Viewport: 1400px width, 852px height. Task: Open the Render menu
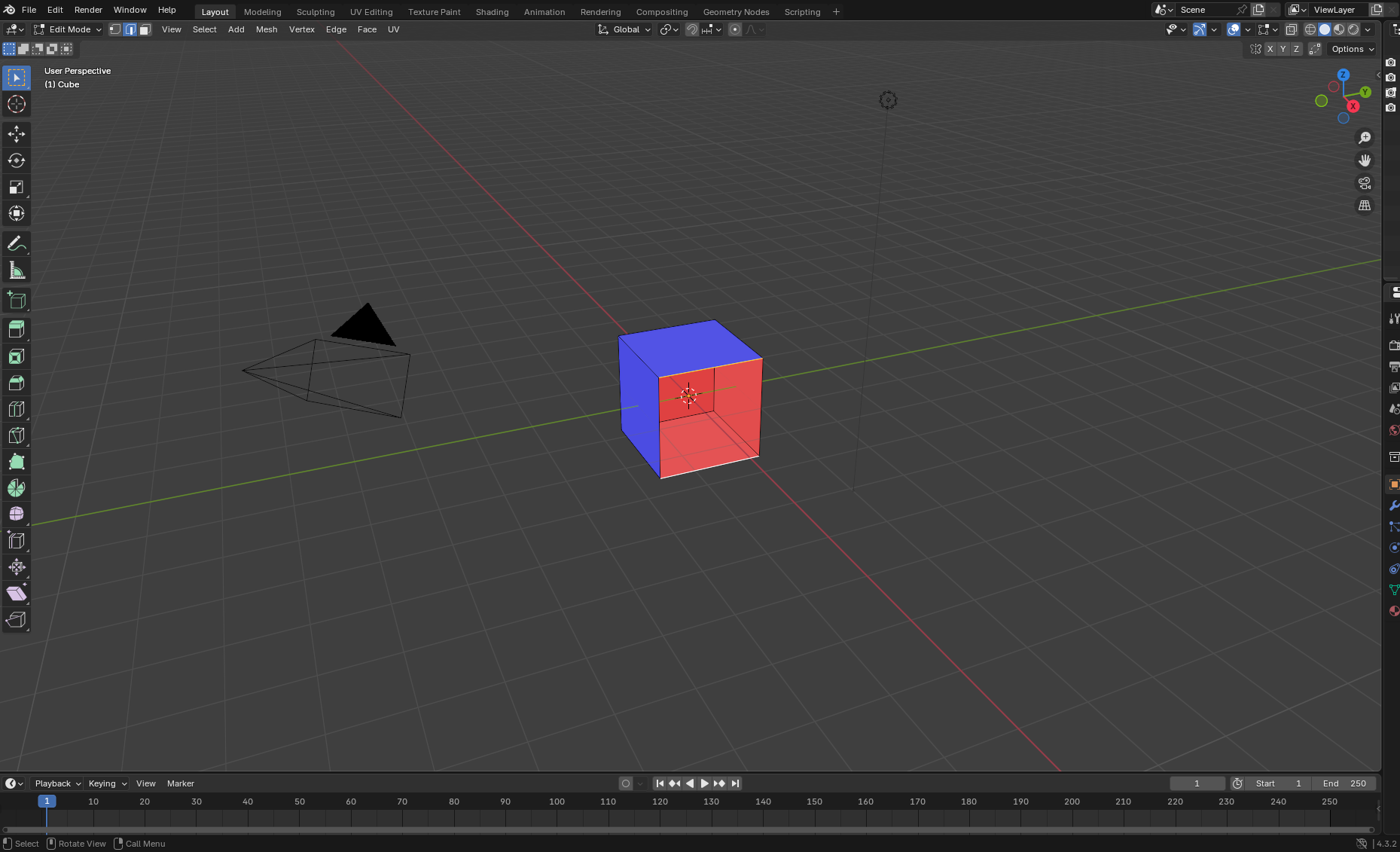click(x=88, y=10)
